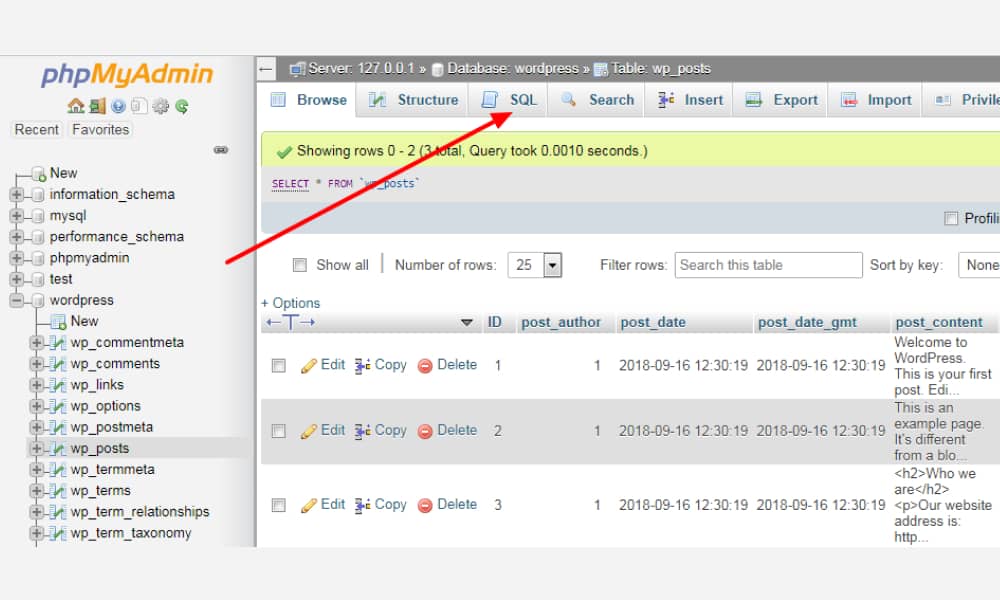The image size is (1000, 600).
Task: Click New database icon at tree top
Action: coord(40,173)
